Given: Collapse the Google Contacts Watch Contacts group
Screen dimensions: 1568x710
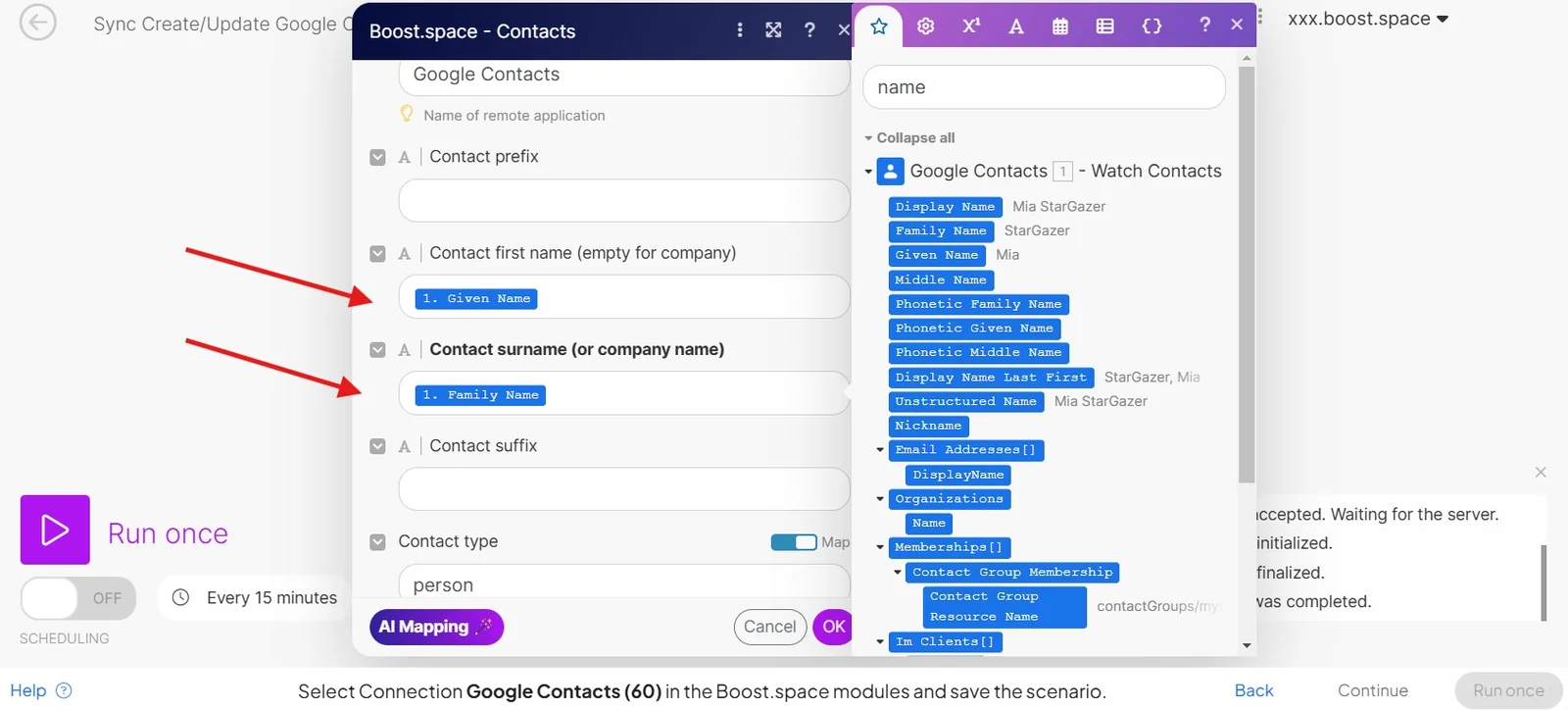Looking at the screenshot, I should (868, 172).
